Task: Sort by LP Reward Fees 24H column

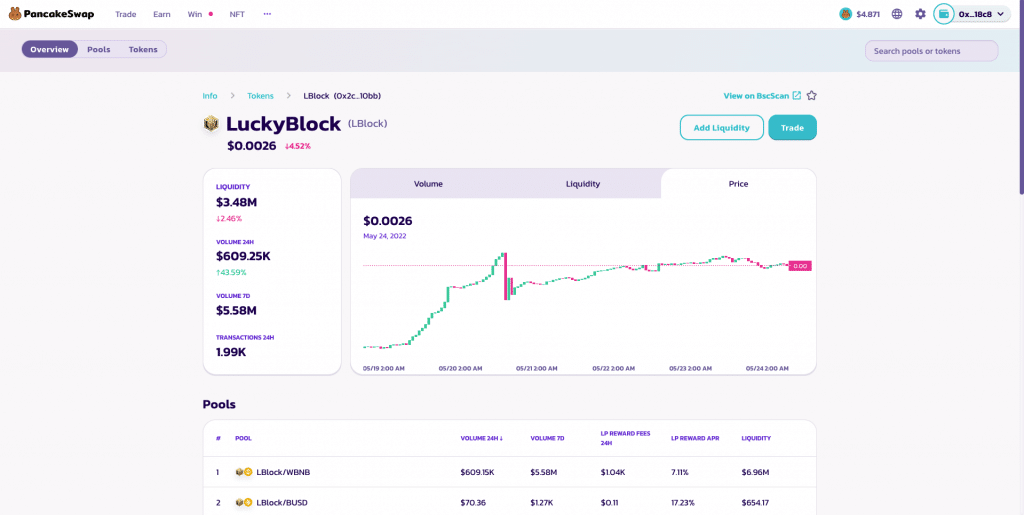Action: [626, 438]
